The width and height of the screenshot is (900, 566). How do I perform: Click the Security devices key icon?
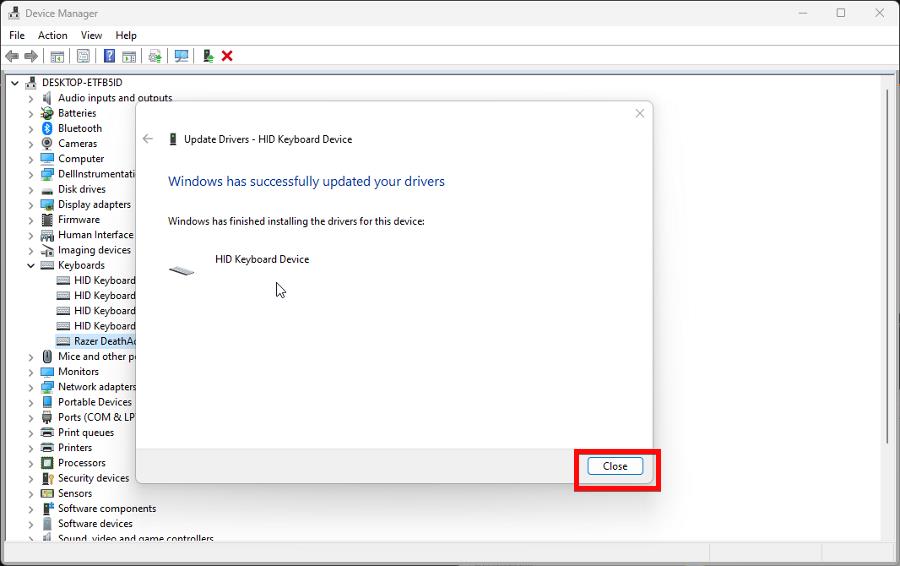[47, 478]
